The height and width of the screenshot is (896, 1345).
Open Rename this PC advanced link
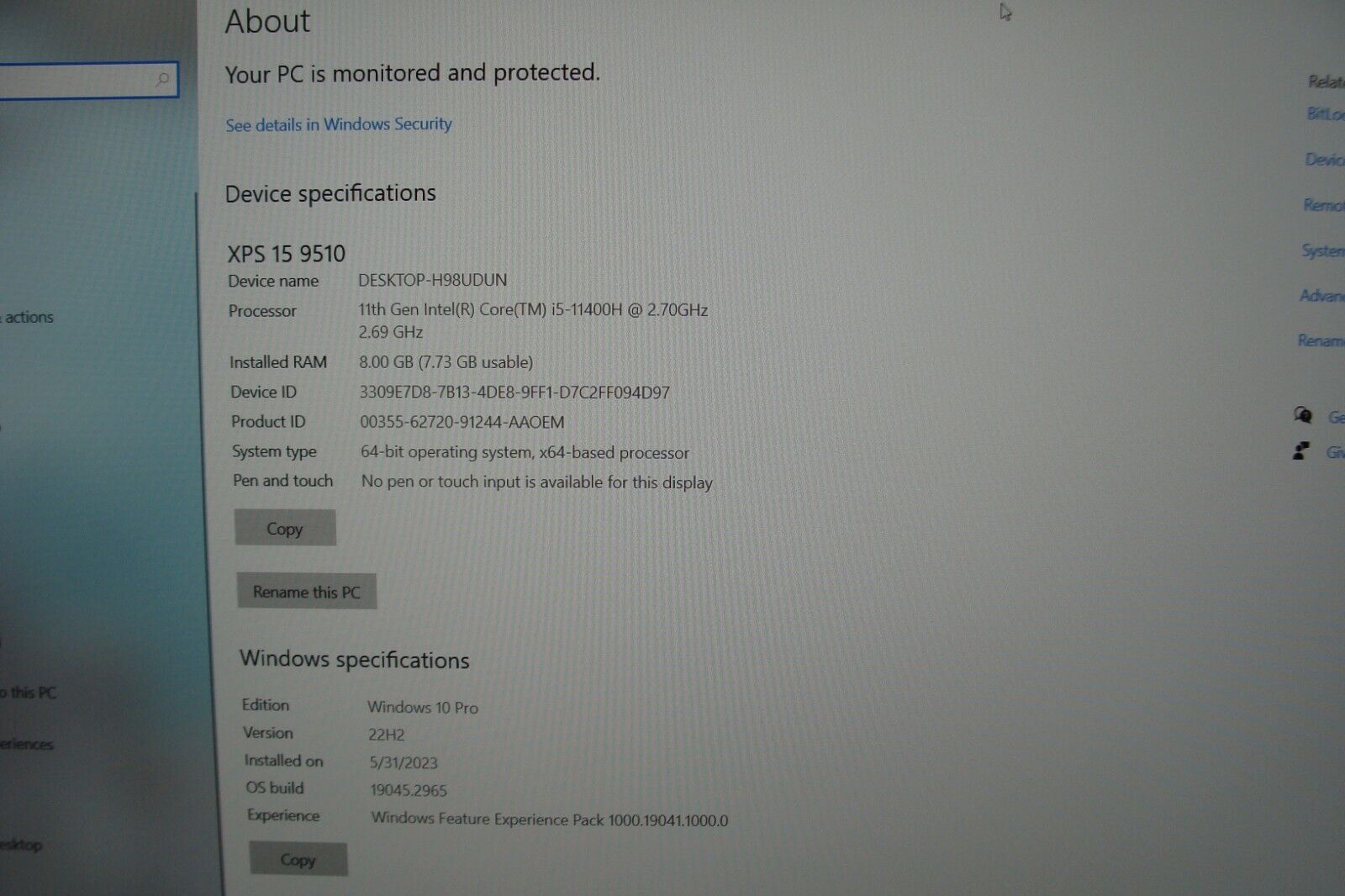[x=1321, y=340]
